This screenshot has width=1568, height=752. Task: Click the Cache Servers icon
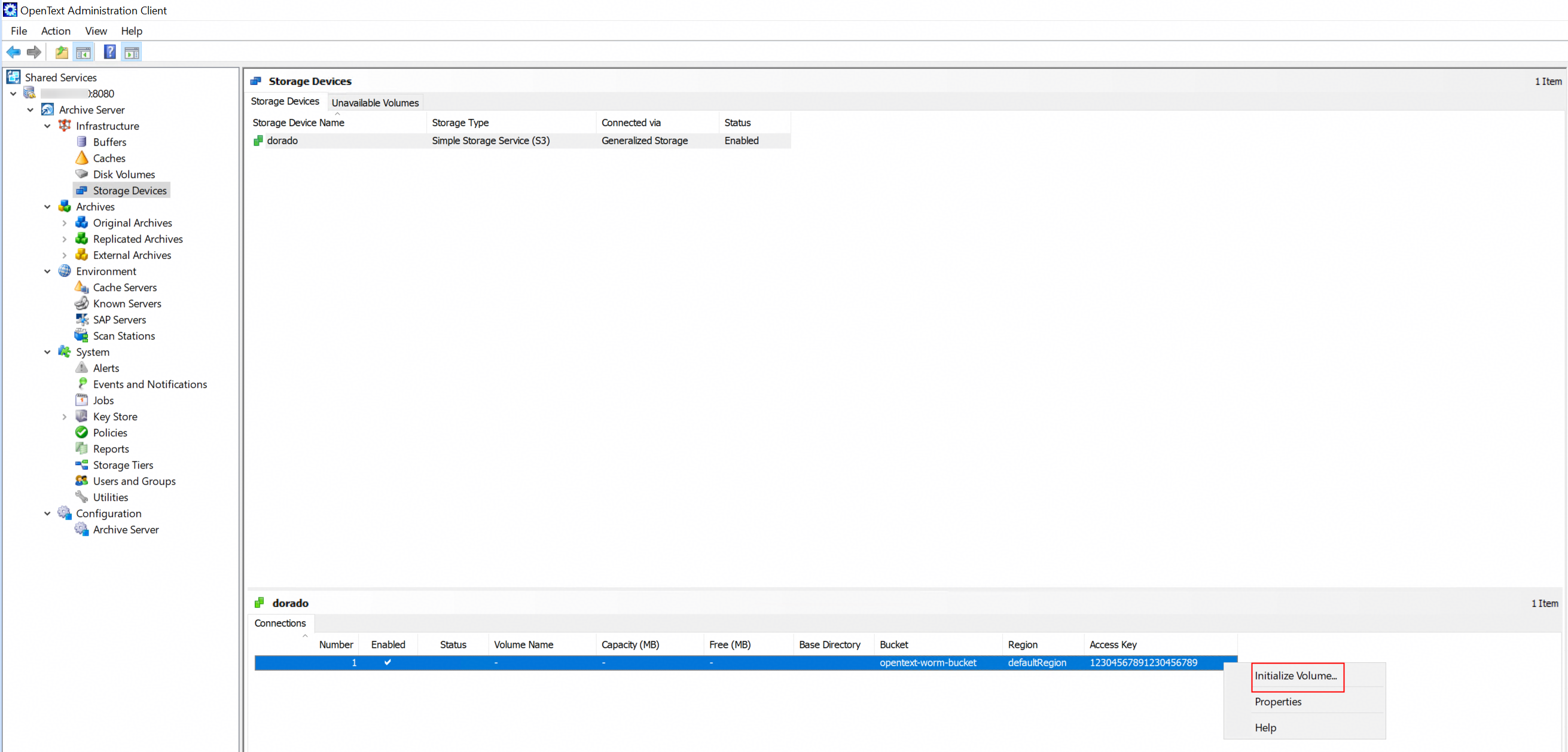(x=81, y=287)
